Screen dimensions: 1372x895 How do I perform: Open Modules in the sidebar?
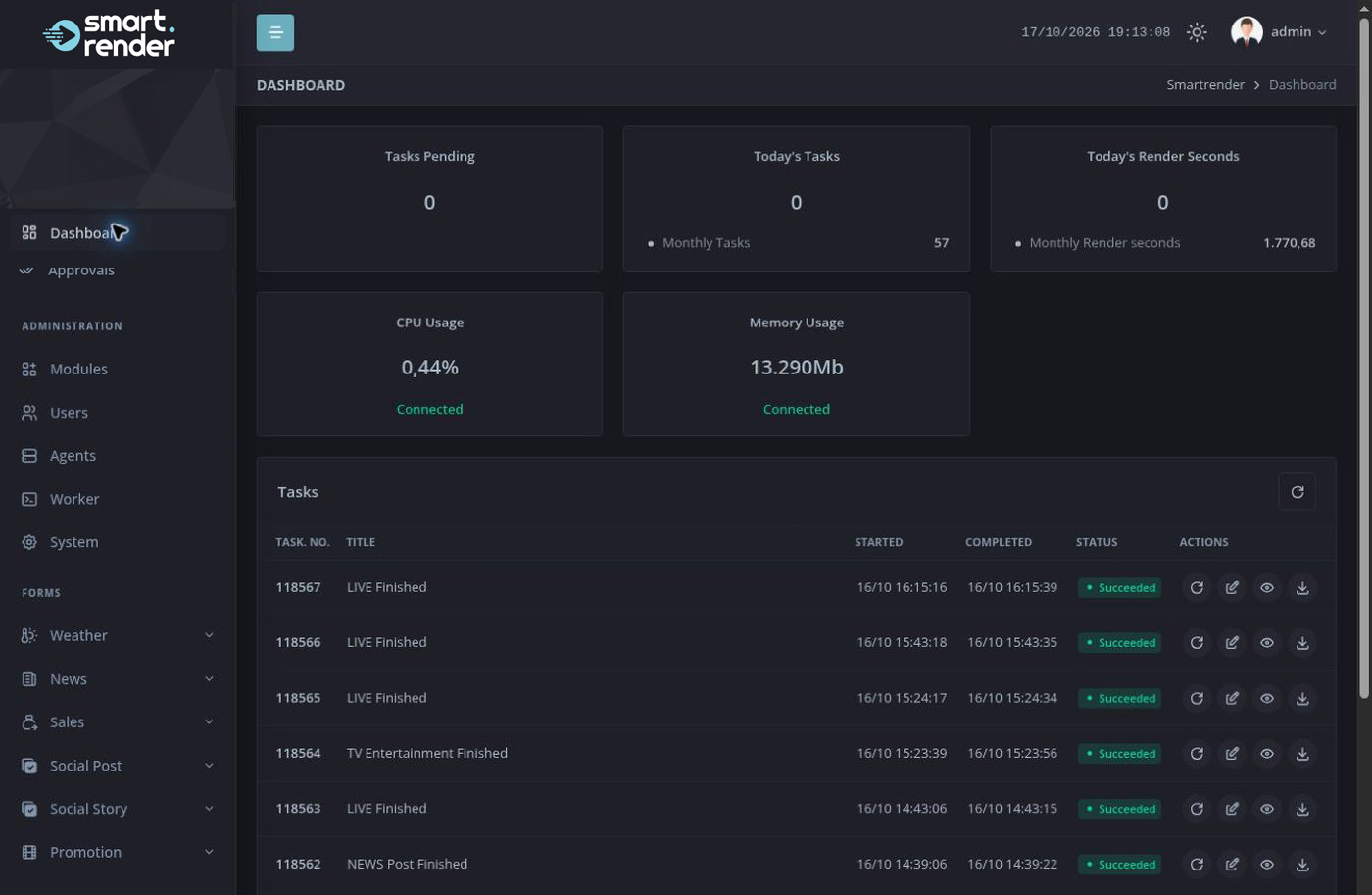[118, 370]
